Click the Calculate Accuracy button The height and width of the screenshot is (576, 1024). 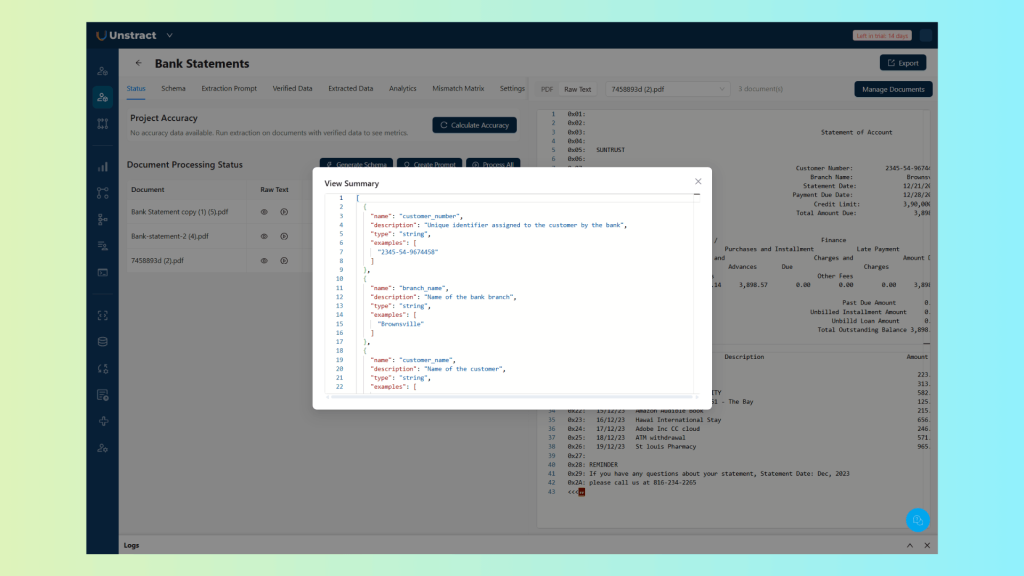[474, 125]
